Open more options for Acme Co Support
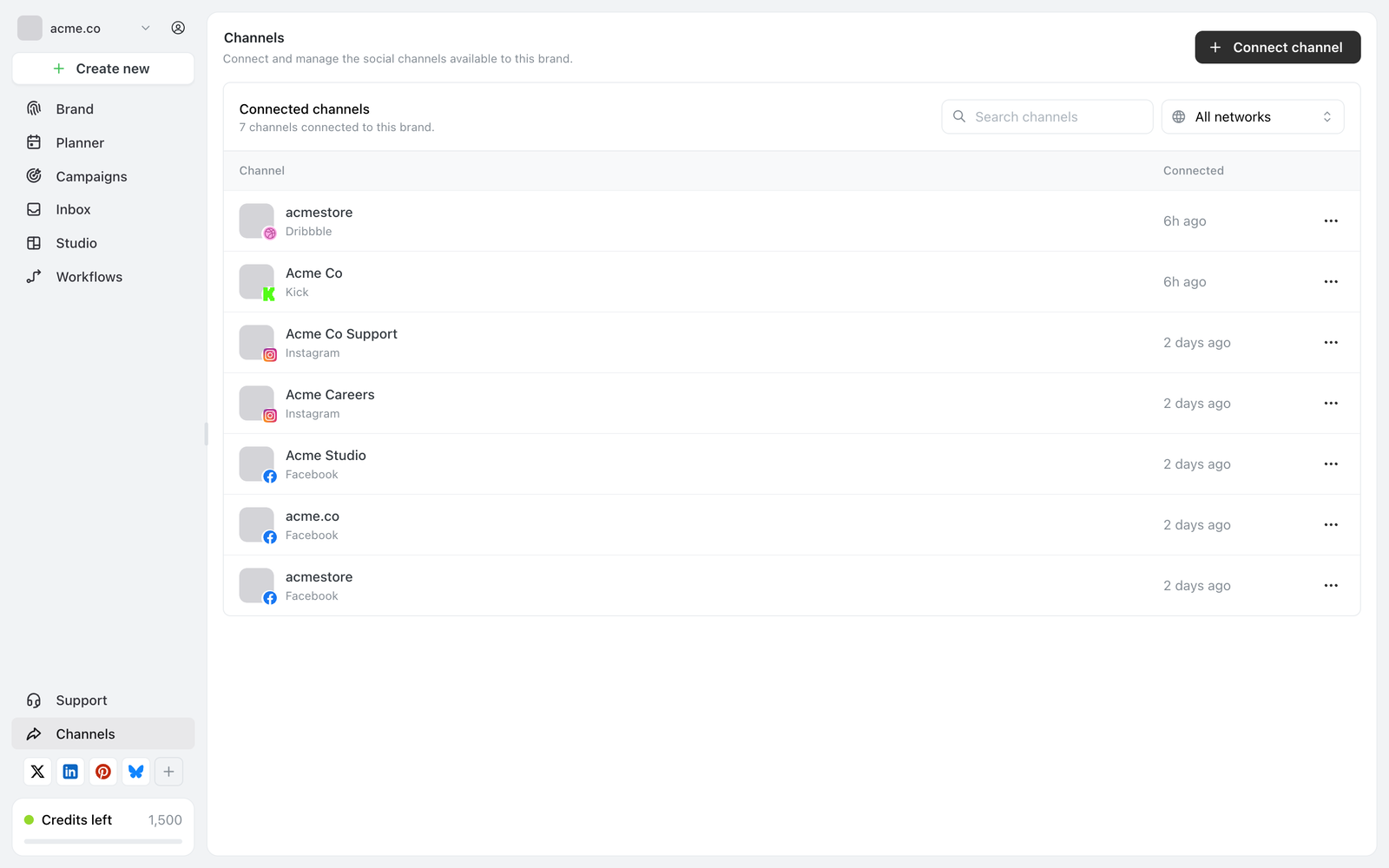This screenshot has height=868, width=1389. coord(1331,343)
